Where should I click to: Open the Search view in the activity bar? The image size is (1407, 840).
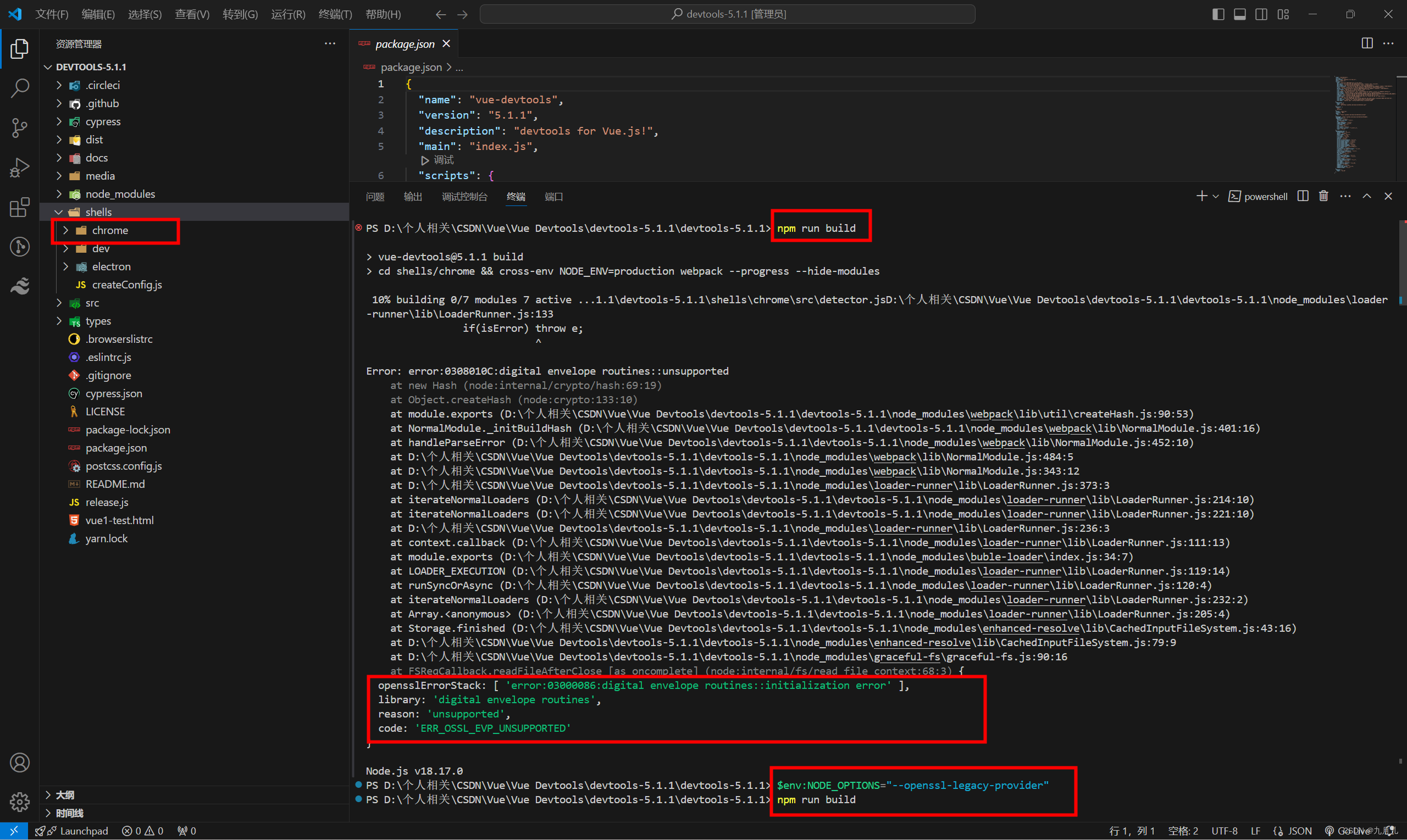(20, 88)
